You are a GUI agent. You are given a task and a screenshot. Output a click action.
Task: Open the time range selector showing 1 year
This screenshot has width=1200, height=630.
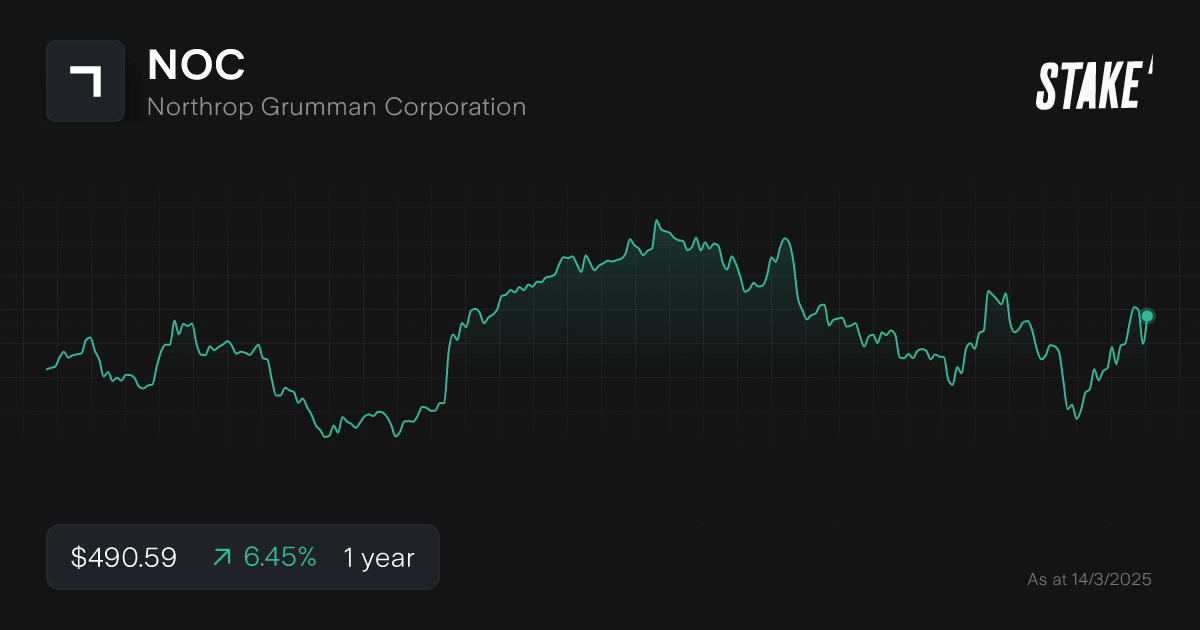tap(378, 557)
